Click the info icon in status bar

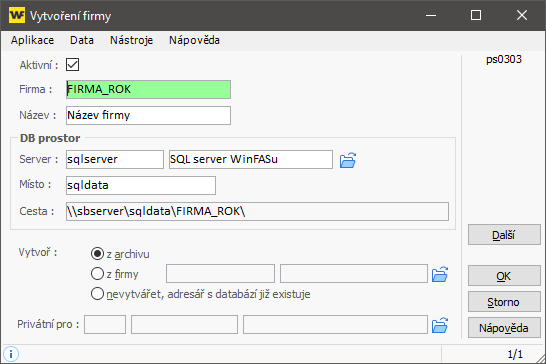(x=11, y=354)
